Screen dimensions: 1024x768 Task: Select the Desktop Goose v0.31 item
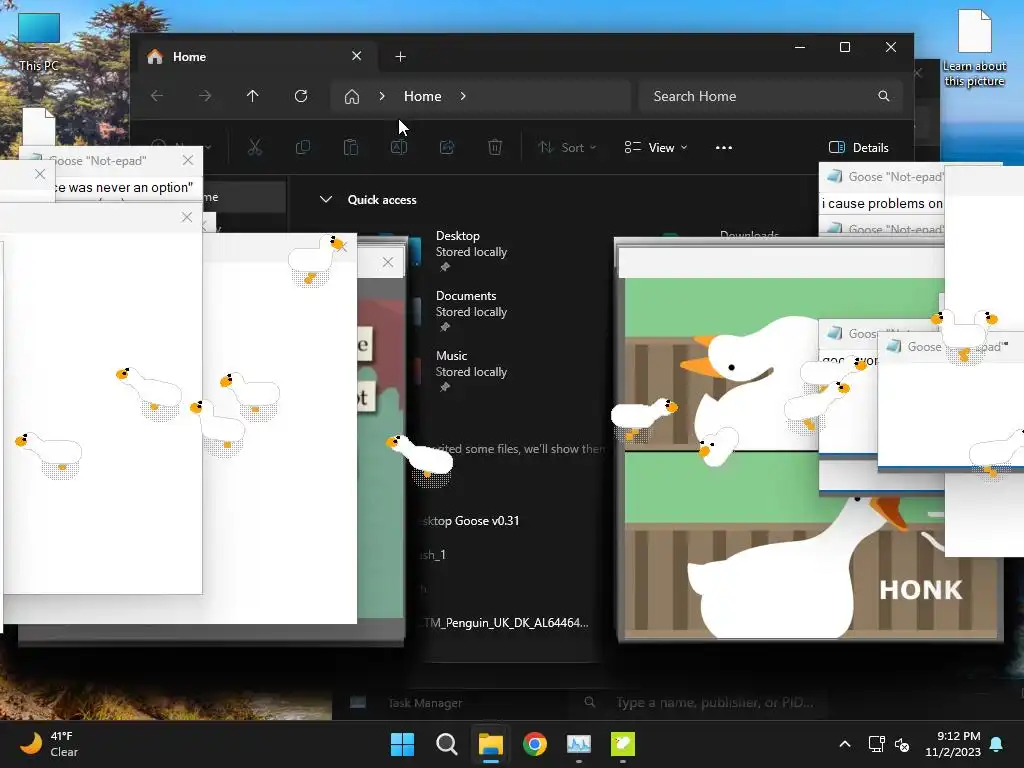click(470, 520)
